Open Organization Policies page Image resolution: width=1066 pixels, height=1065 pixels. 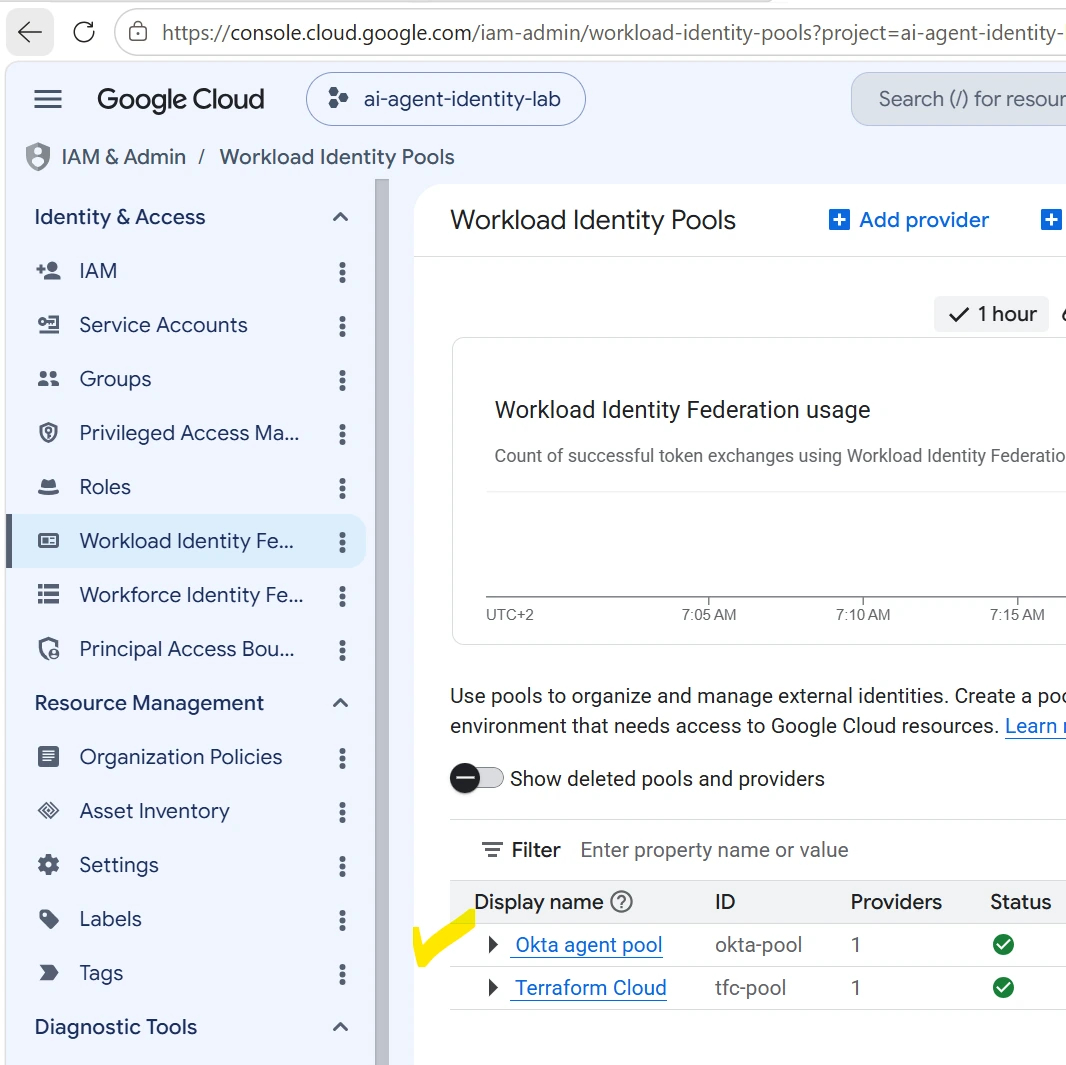[x=181, y=757]
